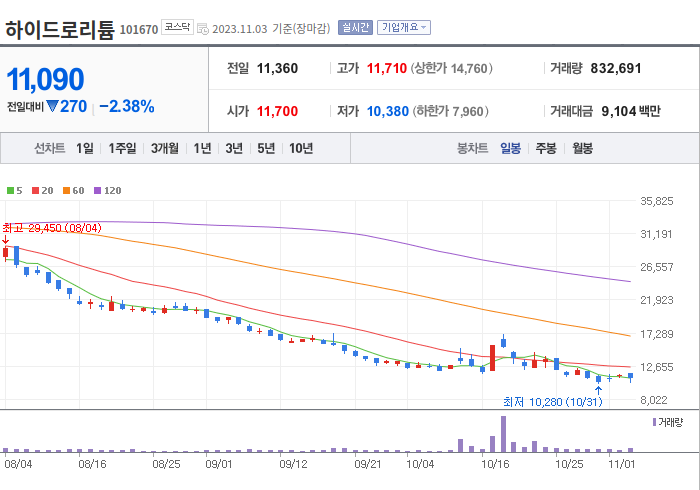The image size is (700, 490).
Task: Click the 하이드로리튬 stock name heading
Action: 59,29
